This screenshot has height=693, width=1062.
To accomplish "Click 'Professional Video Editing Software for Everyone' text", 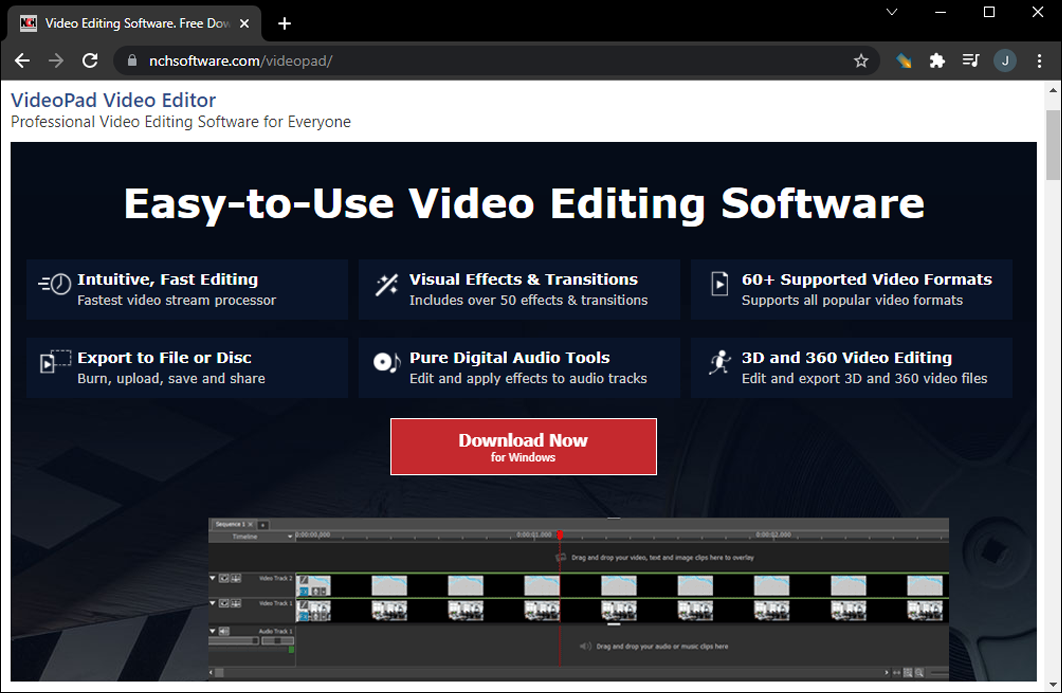I will tap(181, 122).
